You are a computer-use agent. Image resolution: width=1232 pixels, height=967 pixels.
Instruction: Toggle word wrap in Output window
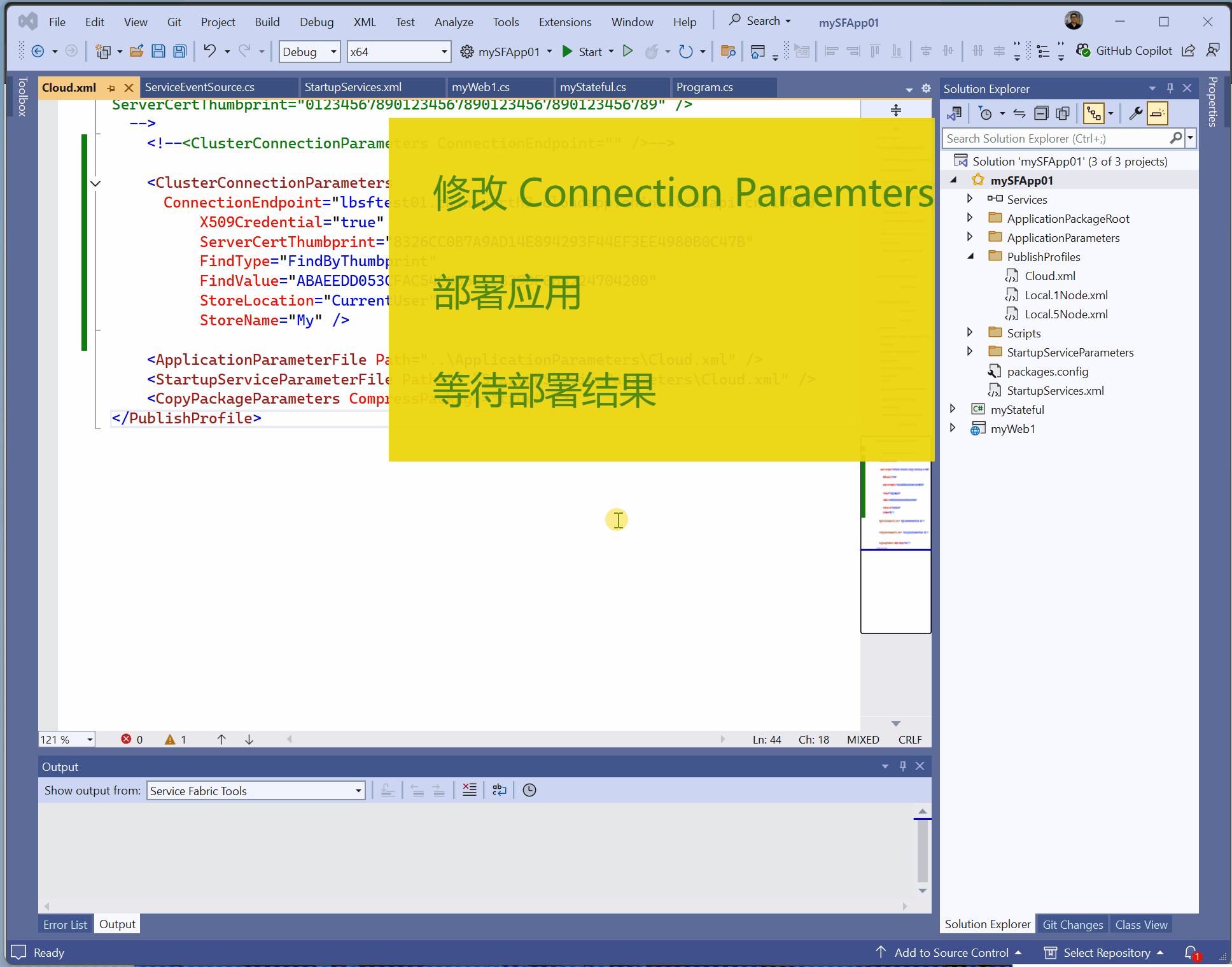[x=500, y=790]
